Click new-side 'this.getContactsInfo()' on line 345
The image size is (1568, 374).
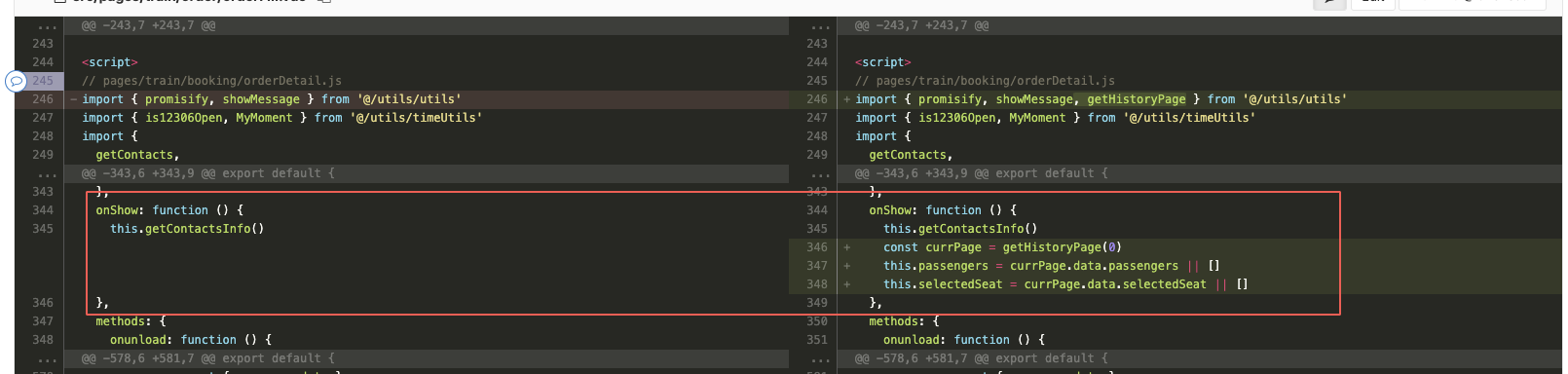coord(960,229)
